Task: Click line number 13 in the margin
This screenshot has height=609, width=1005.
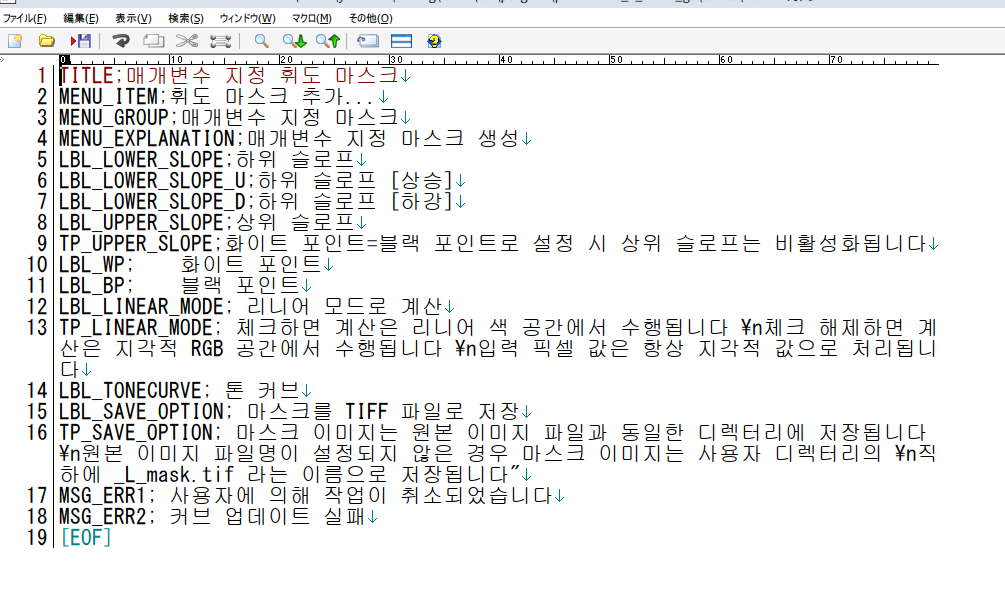Action: point(37,329)
